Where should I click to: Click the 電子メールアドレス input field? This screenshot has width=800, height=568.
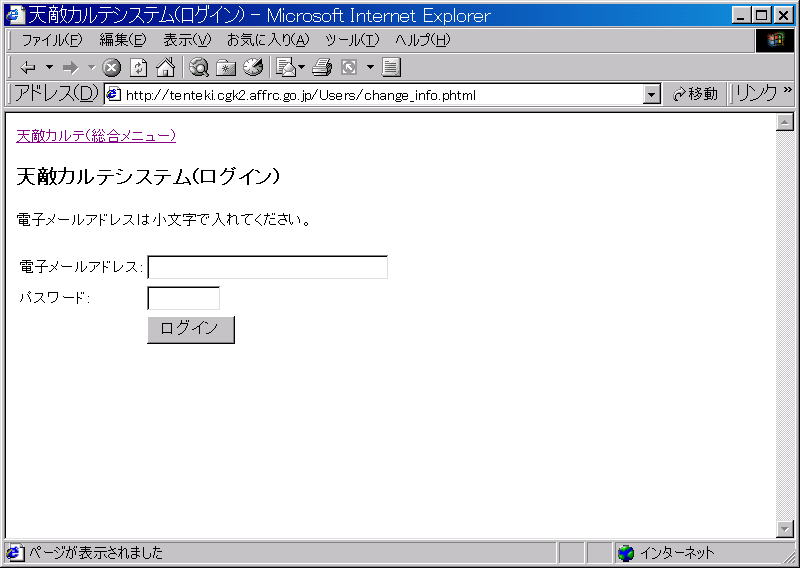(x=267, y=267)
